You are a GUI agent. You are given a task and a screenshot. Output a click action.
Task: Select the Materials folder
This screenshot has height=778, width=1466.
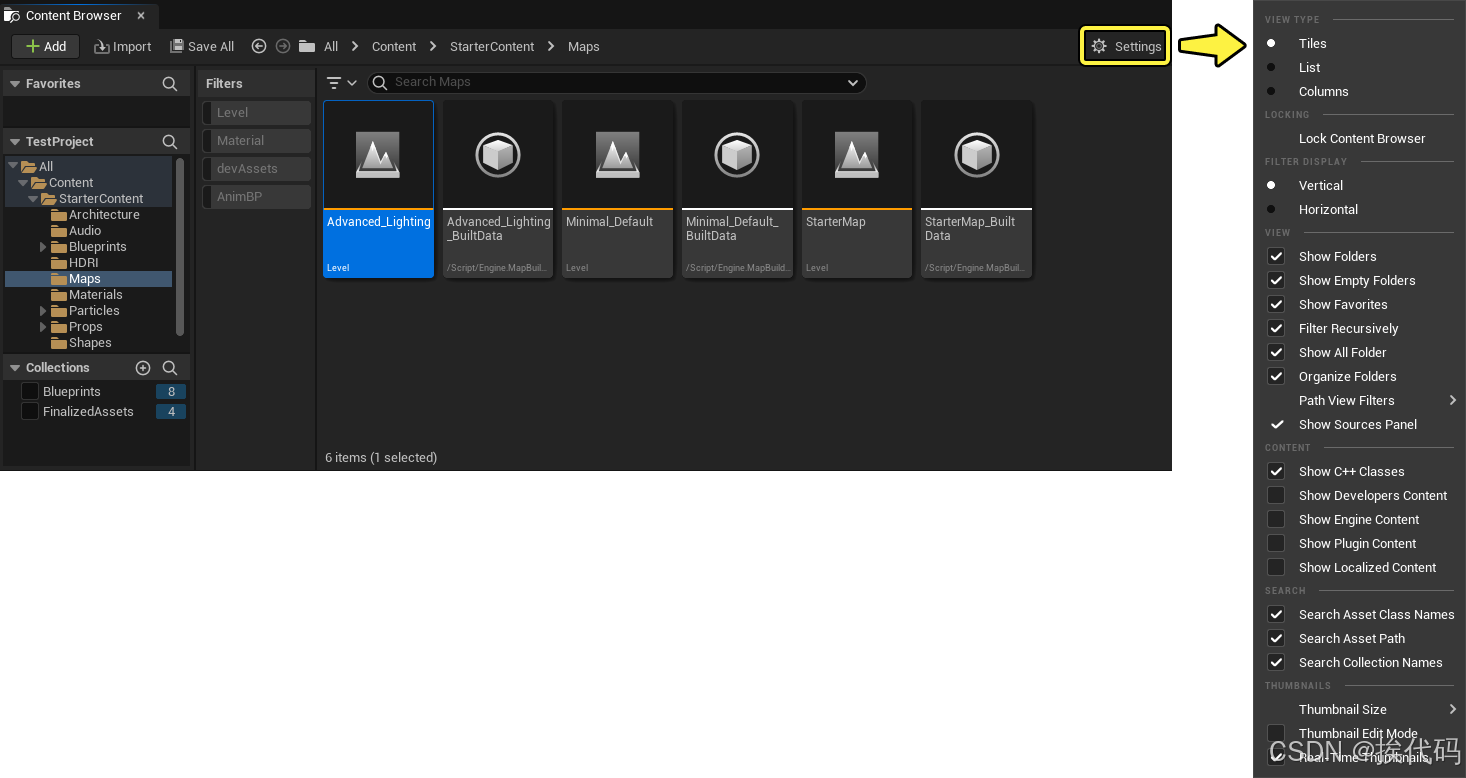tap(86, 295)
